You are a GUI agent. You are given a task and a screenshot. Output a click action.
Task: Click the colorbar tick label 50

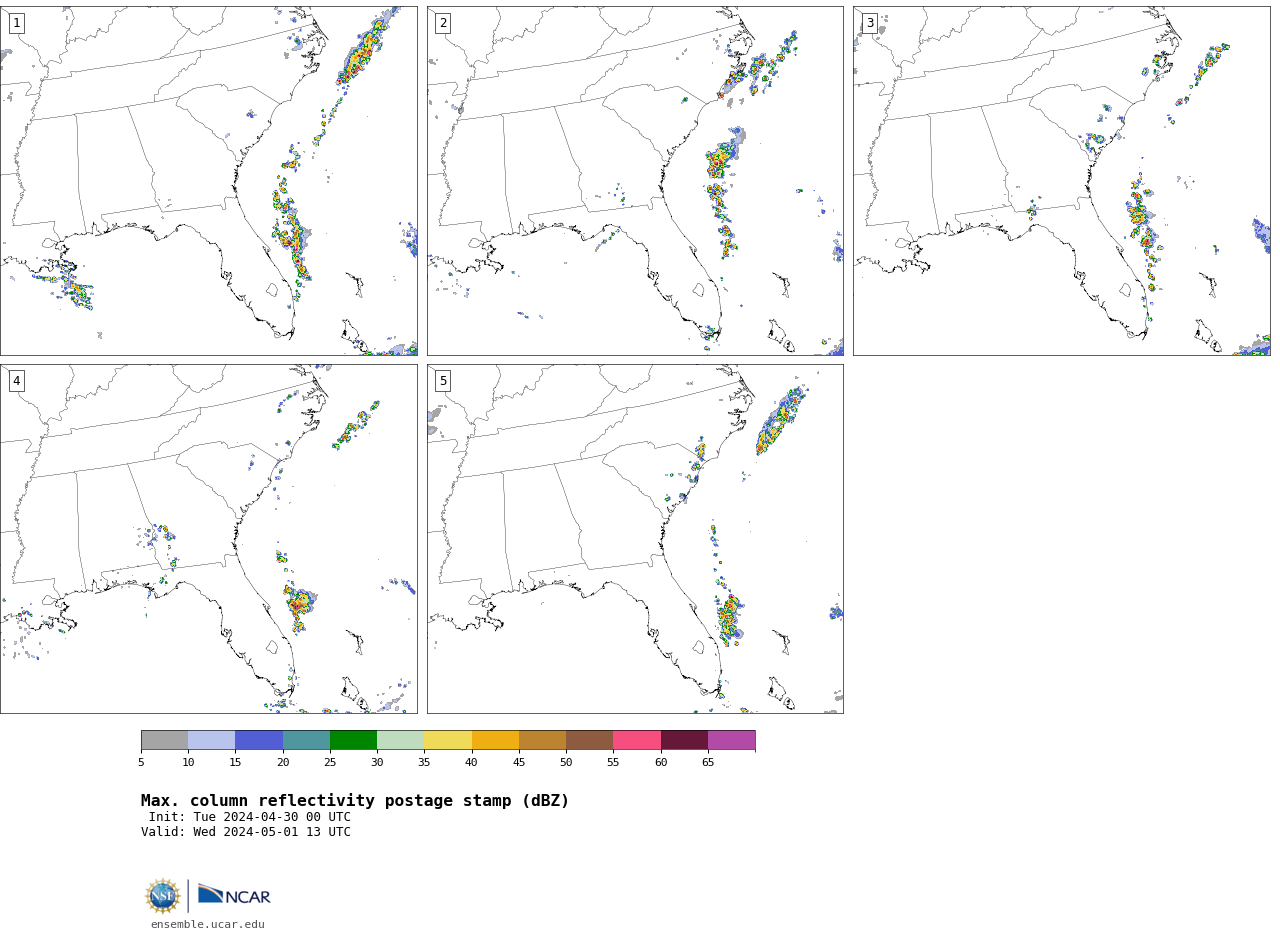click(566, 763)
